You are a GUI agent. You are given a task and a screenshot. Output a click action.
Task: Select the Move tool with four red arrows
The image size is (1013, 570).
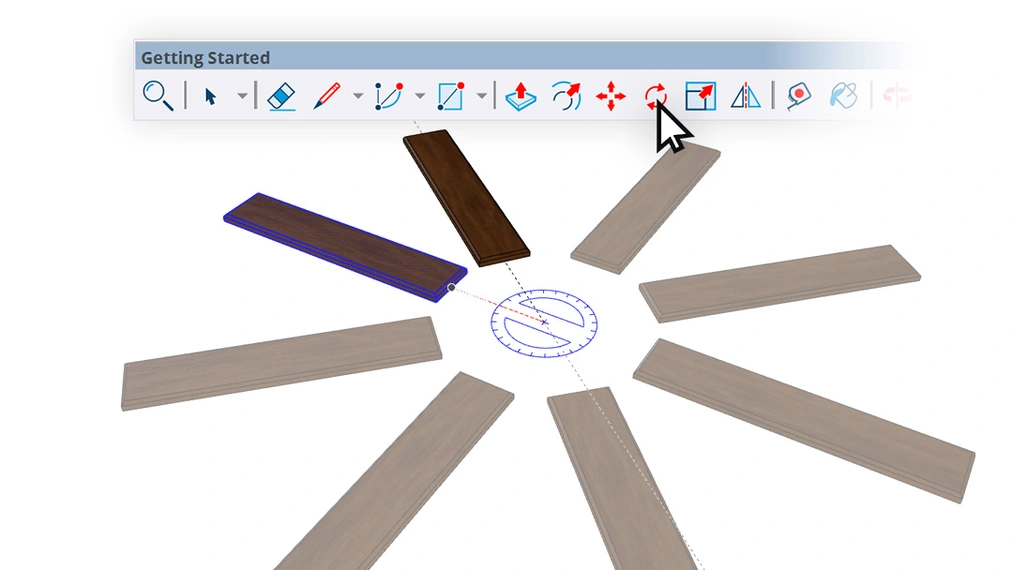610,96
